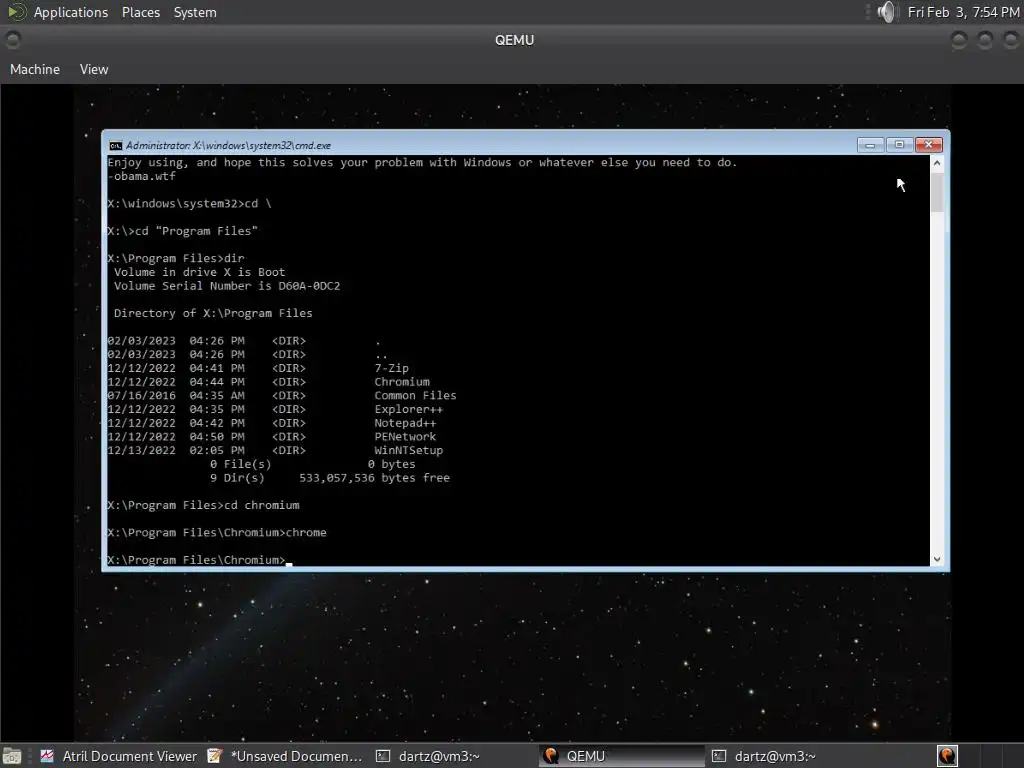Click the cmd scrollbar thumb
The height and width of the screenshot is (768, 1024).
point(937,193)
